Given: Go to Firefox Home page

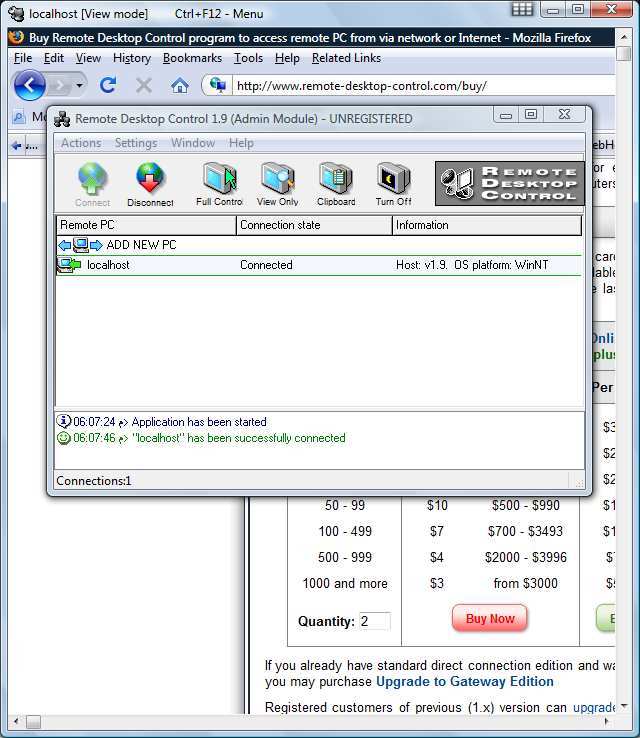Looking at the screenshot, I should [179, 86].
